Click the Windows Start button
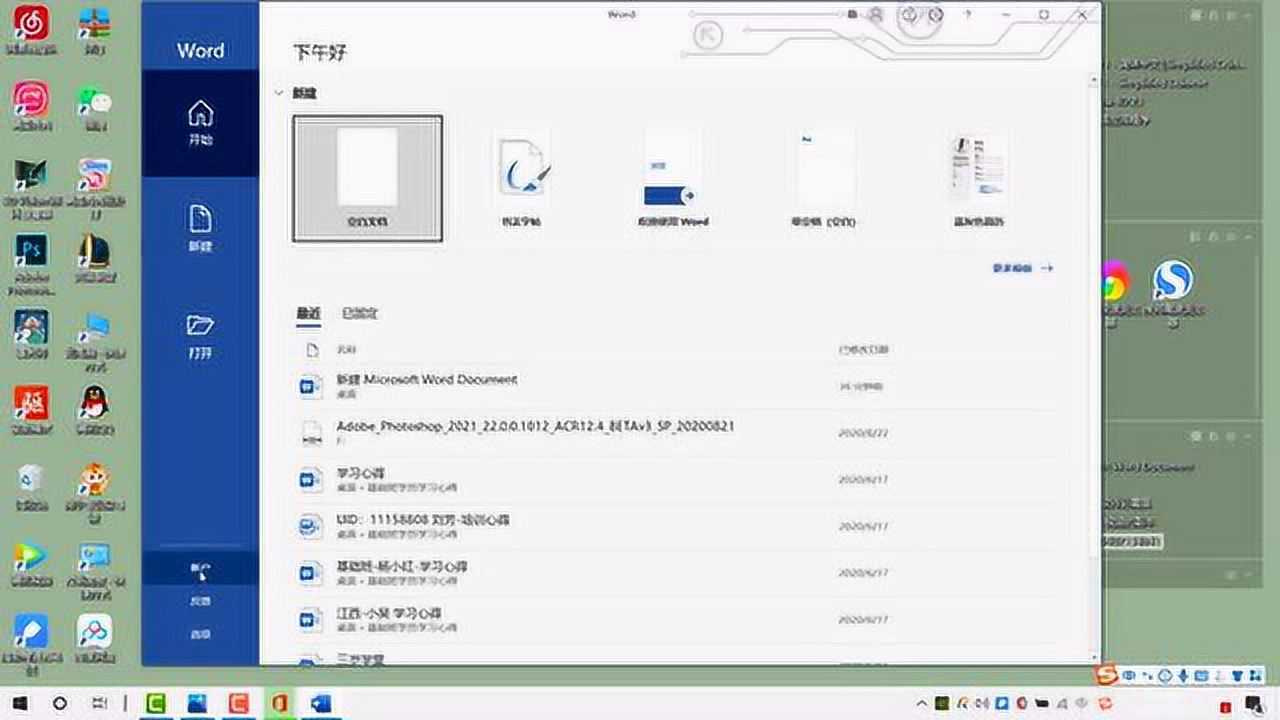Image resolution: width=1280 pixels, height=720 pixels. (x=19, y=704)
